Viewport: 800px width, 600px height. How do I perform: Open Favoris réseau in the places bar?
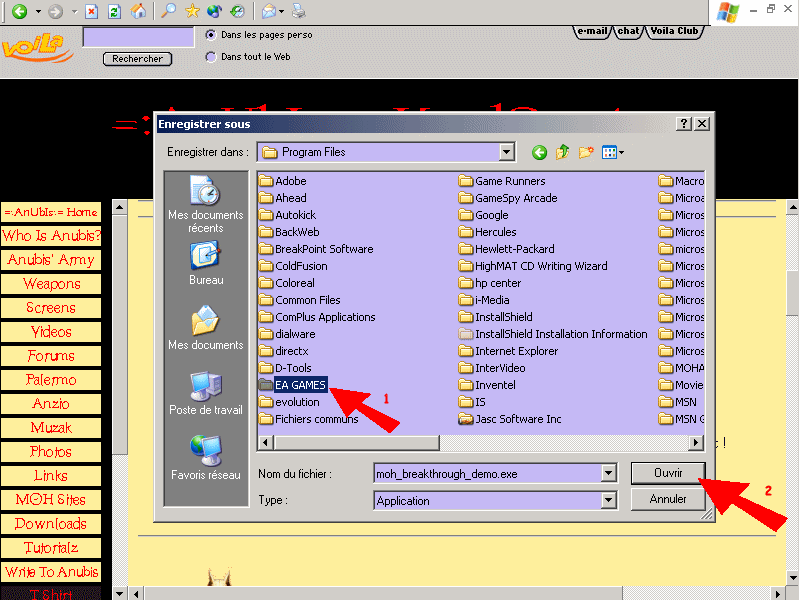(x=206, y=458)
